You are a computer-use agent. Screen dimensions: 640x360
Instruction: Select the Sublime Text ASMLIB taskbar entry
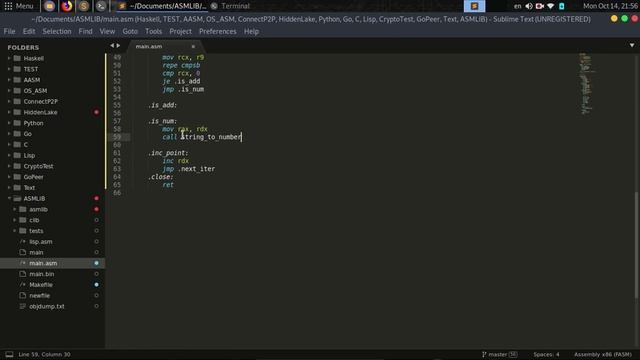[162, 6]
